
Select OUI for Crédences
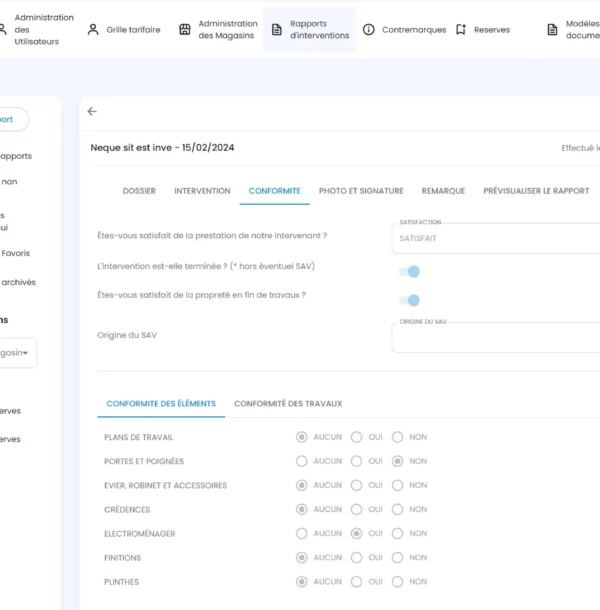356,509
